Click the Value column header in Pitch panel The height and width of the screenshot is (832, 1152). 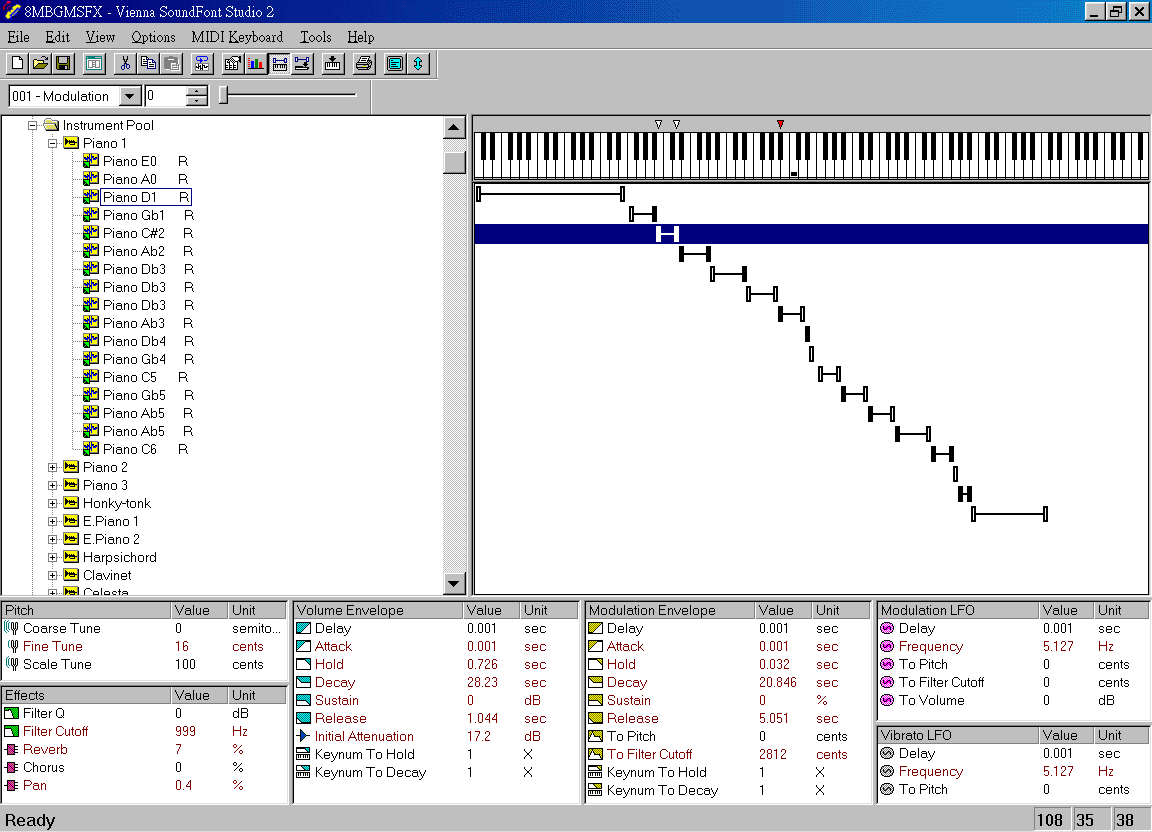[x=200, y=610]
